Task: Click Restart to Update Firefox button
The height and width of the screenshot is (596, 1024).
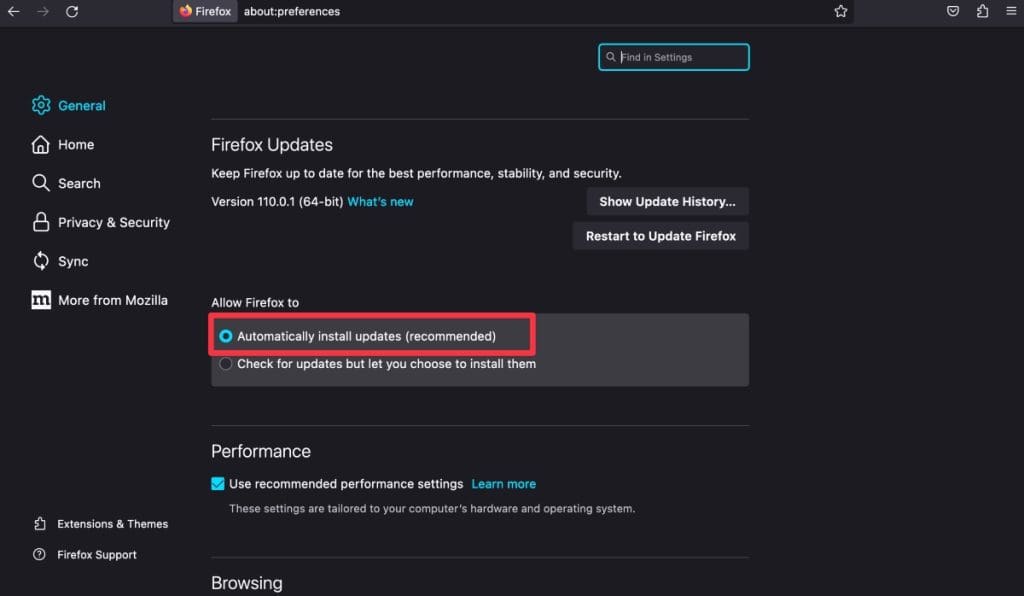Action: [x=660, y=237]
